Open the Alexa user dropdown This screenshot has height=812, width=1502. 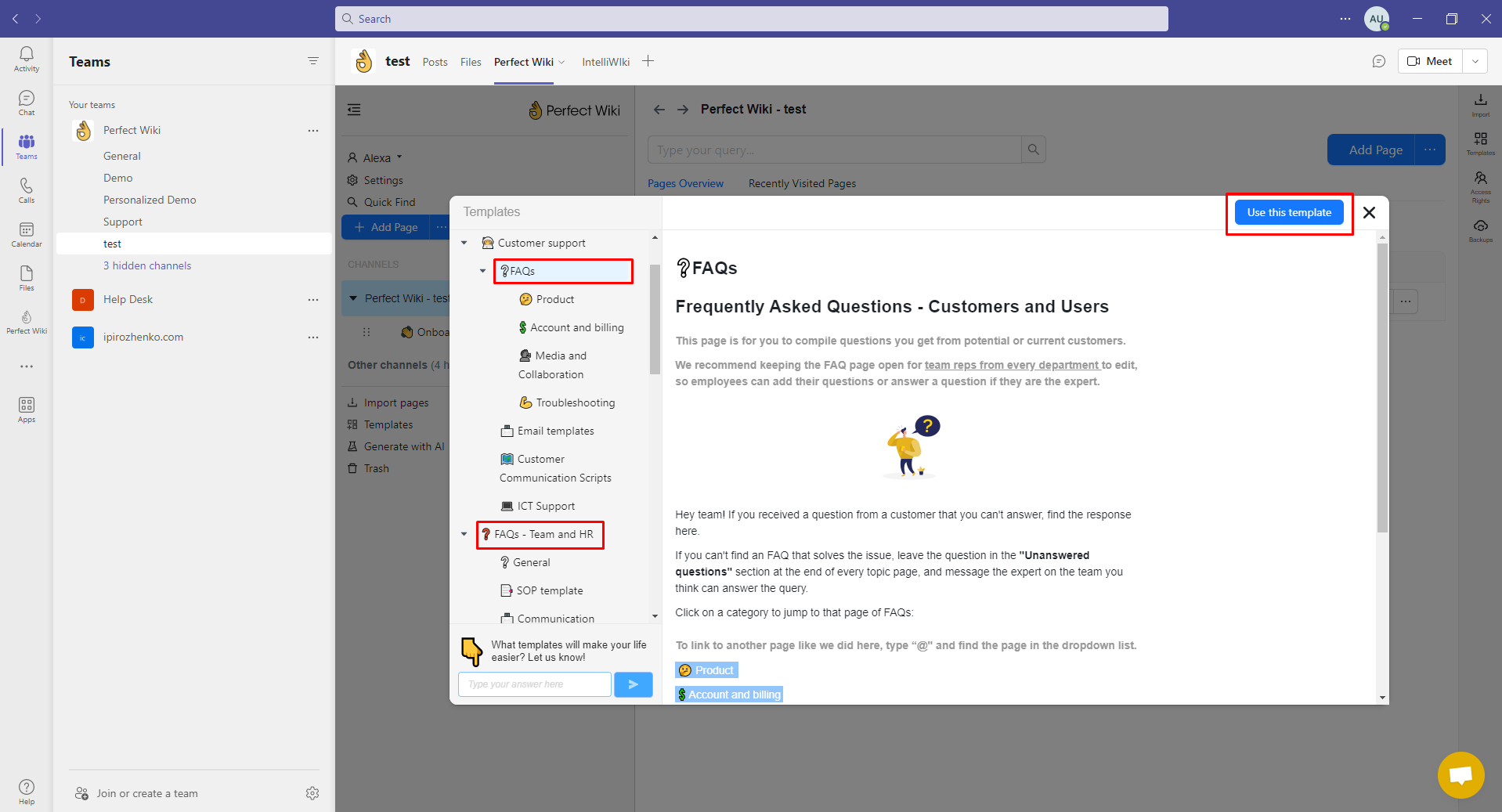pos(375,157)
